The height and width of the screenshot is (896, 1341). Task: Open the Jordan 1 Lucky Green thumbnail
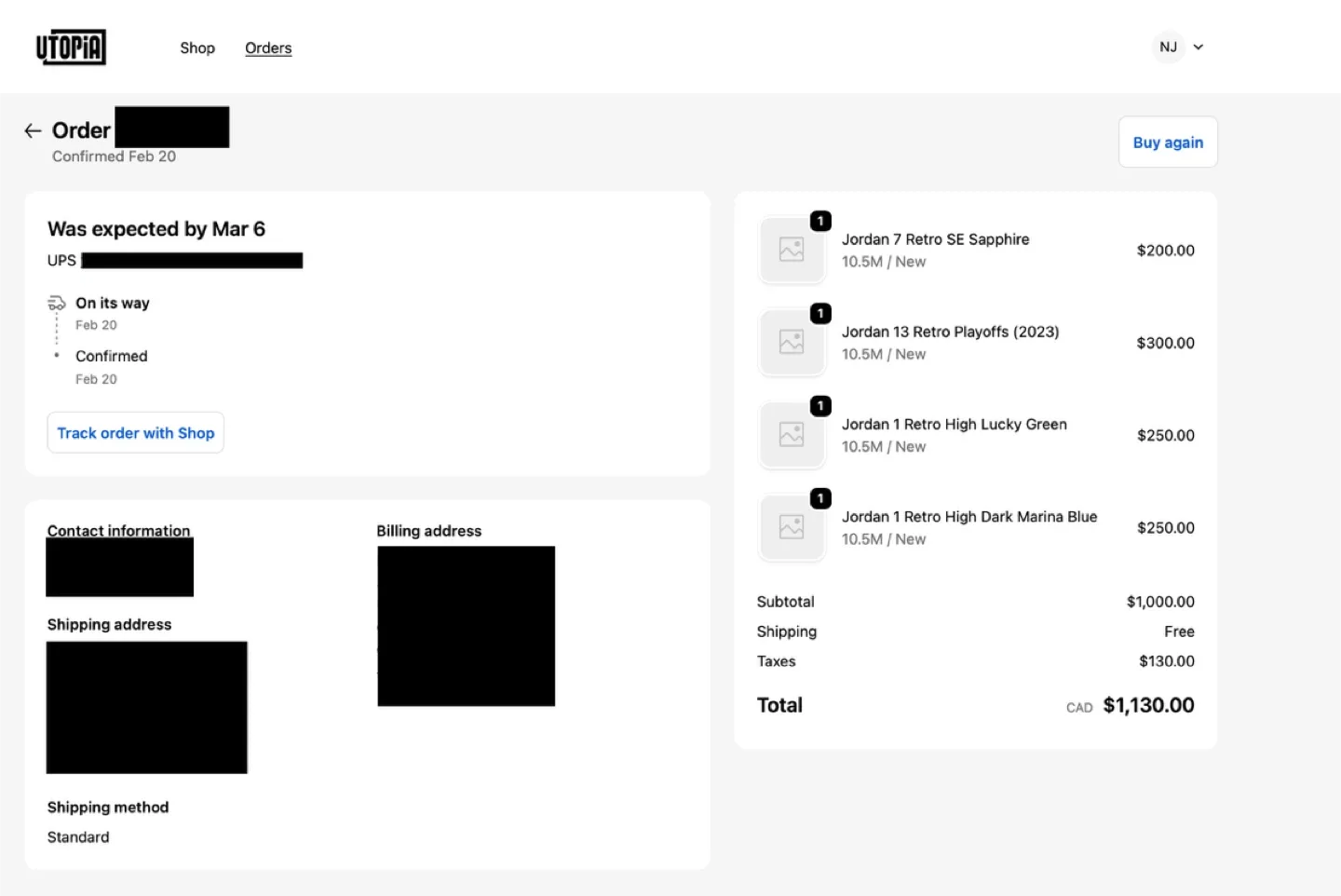coord(792,434)
